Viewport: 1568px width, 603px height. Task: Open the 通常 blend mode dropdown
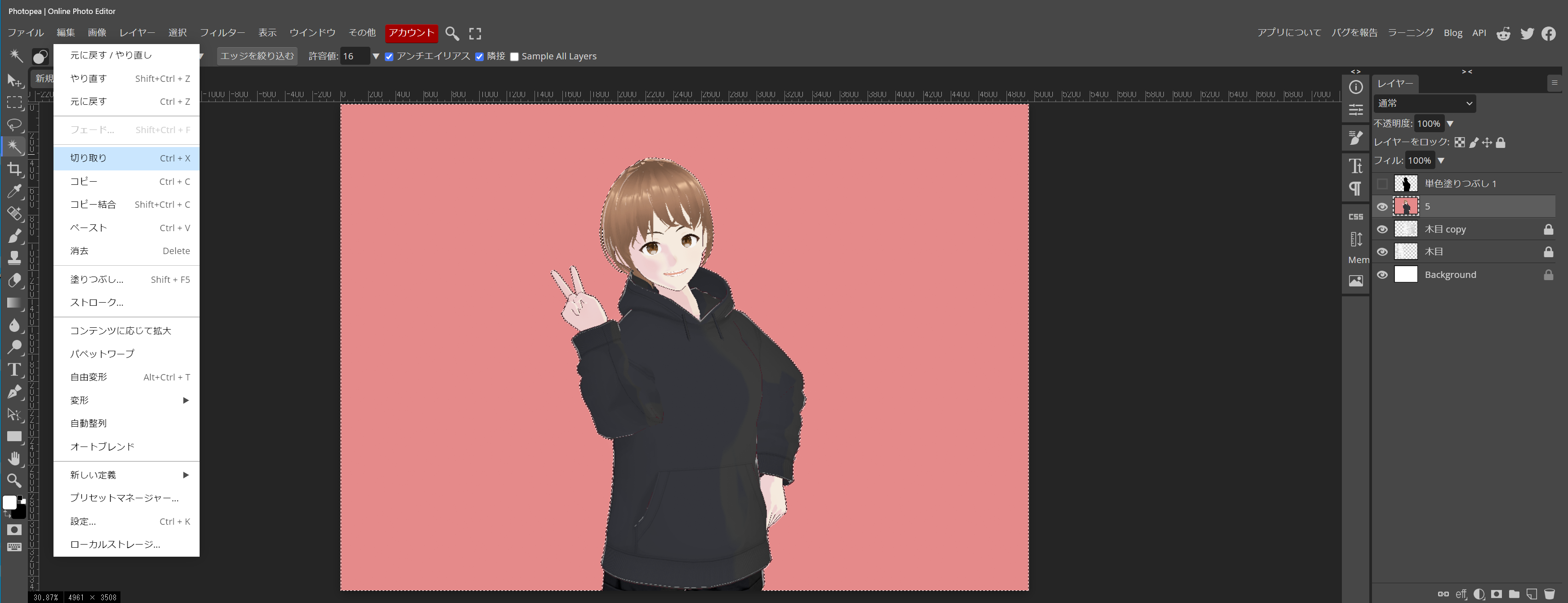point(1424,103)
